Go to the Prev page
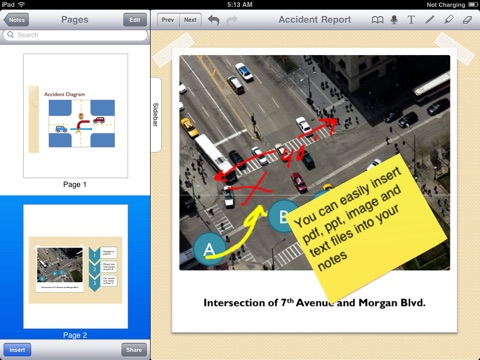Image resolution: width=480 pixels, height=360 pixels. click(168, 20)
